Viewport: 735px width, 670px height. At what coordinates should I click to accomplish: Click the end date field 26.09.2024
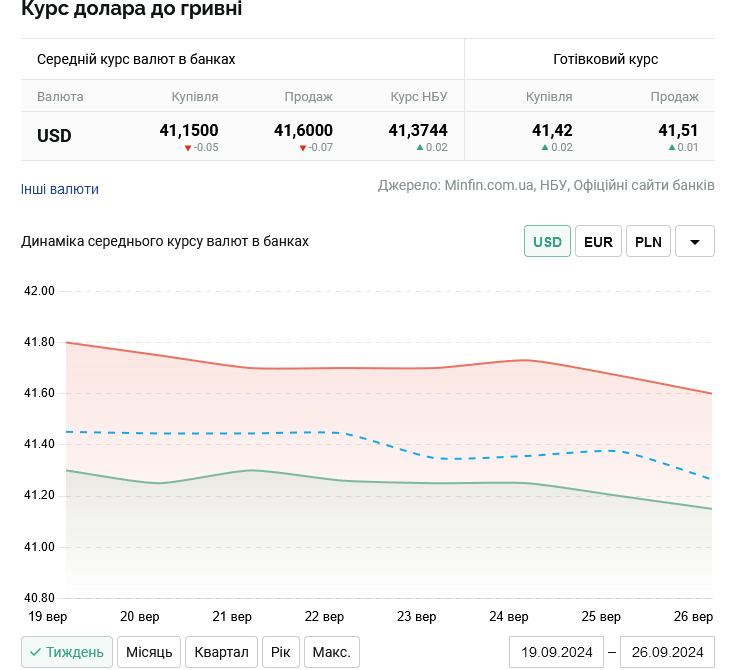pyautogui.click(x=667, y=653)
